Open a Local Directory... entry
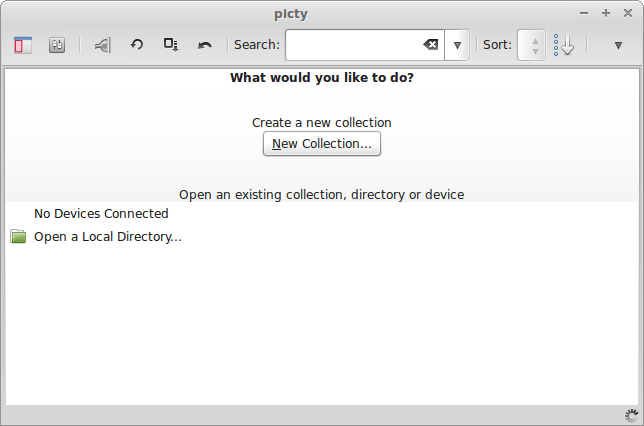Viewport: 644px width, 426px height. (108, 237)
